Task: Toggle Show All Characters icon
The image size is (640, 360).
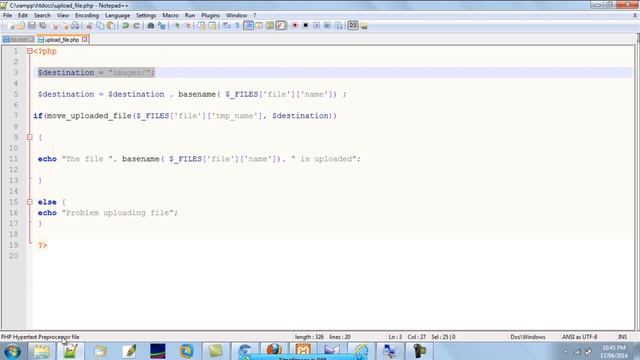Action: pos(238,26)
